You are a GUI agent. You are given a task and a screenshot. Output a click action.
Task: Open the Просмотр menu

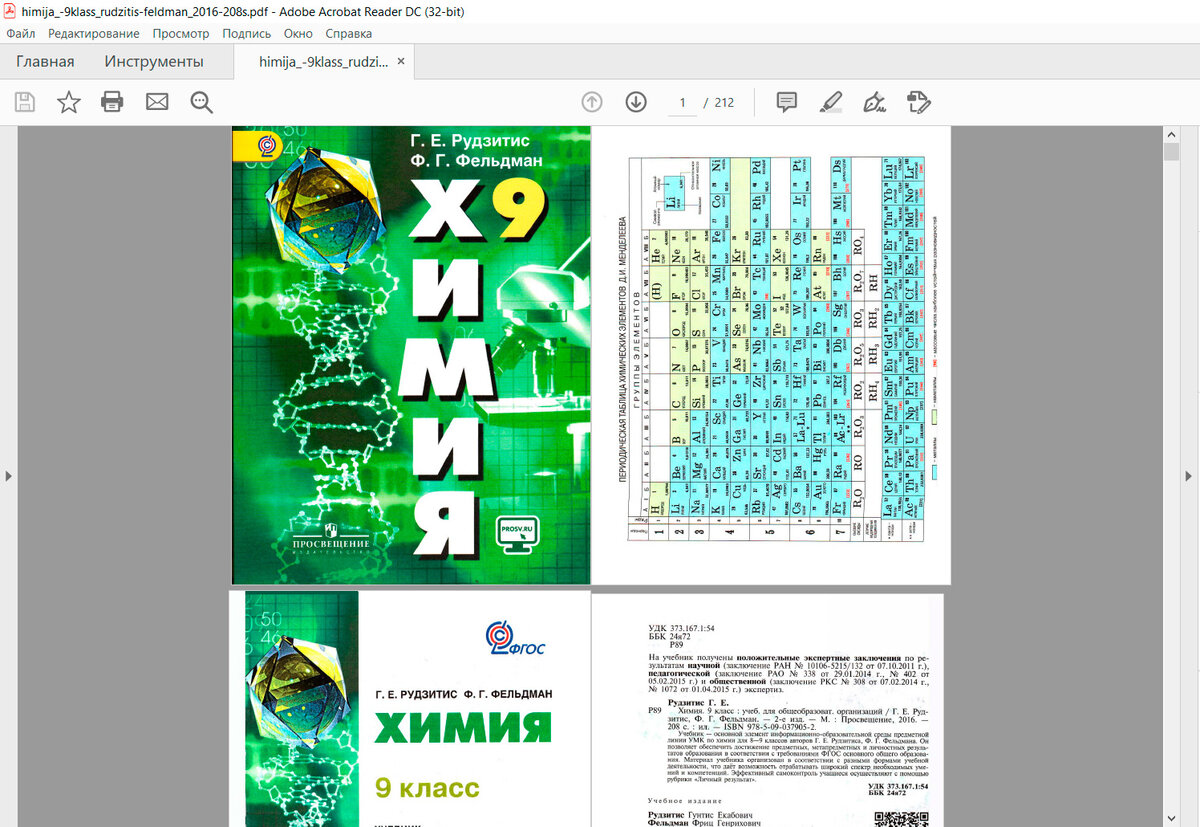point(181,33)
